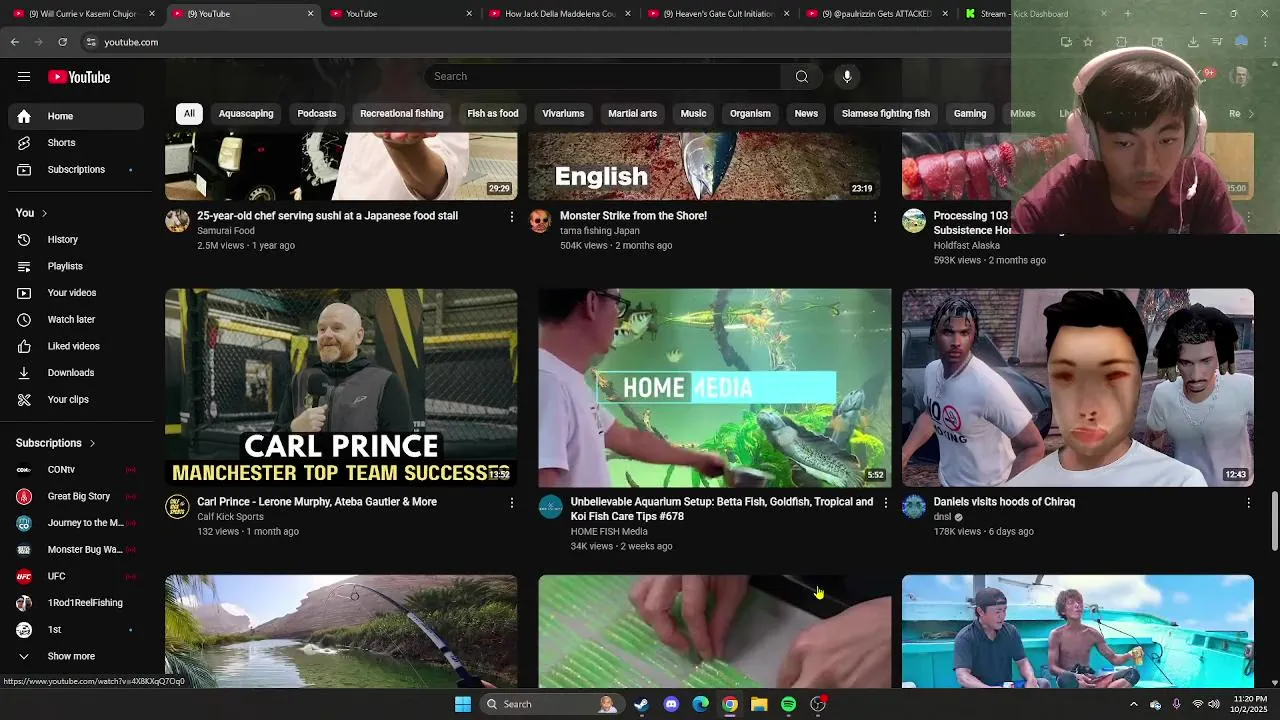Open Spotify from the taskbar

point(788,704)
